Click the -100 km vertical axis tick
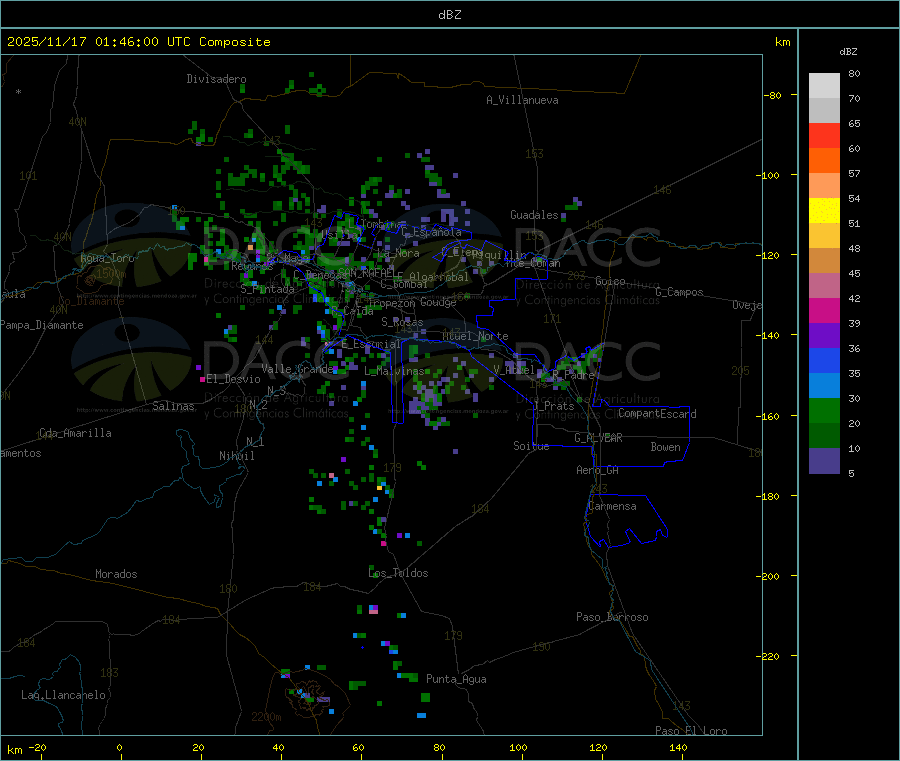Image resolution: width=900 pixels, height=761 pixels. coord(770,175)
